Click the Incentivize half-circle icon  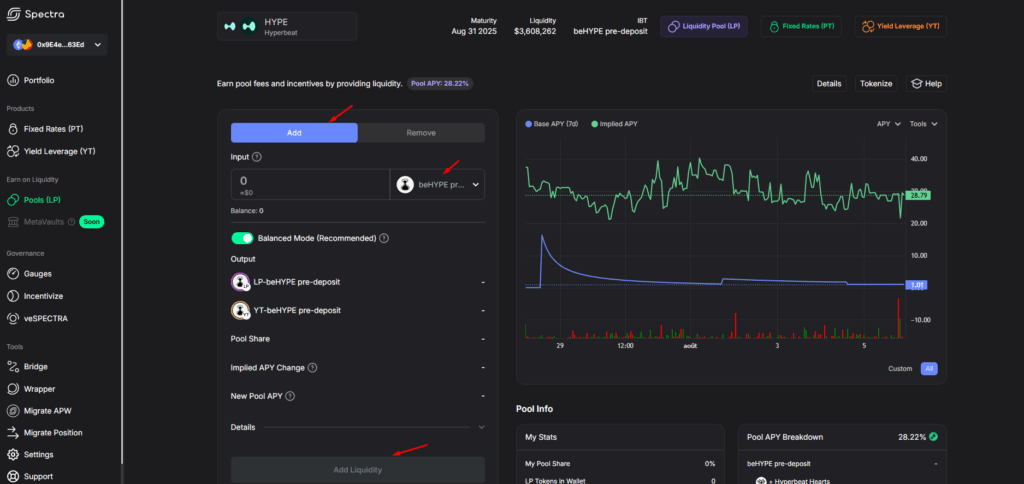(12, 296)
